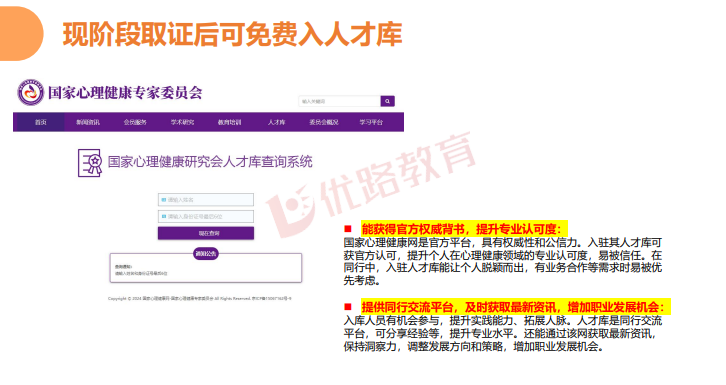Click the 国家心理健康研究会人才库查询系统 heading
Viewport: 726px width, 385px height.
pyautogui.click(x=210, y=162)
